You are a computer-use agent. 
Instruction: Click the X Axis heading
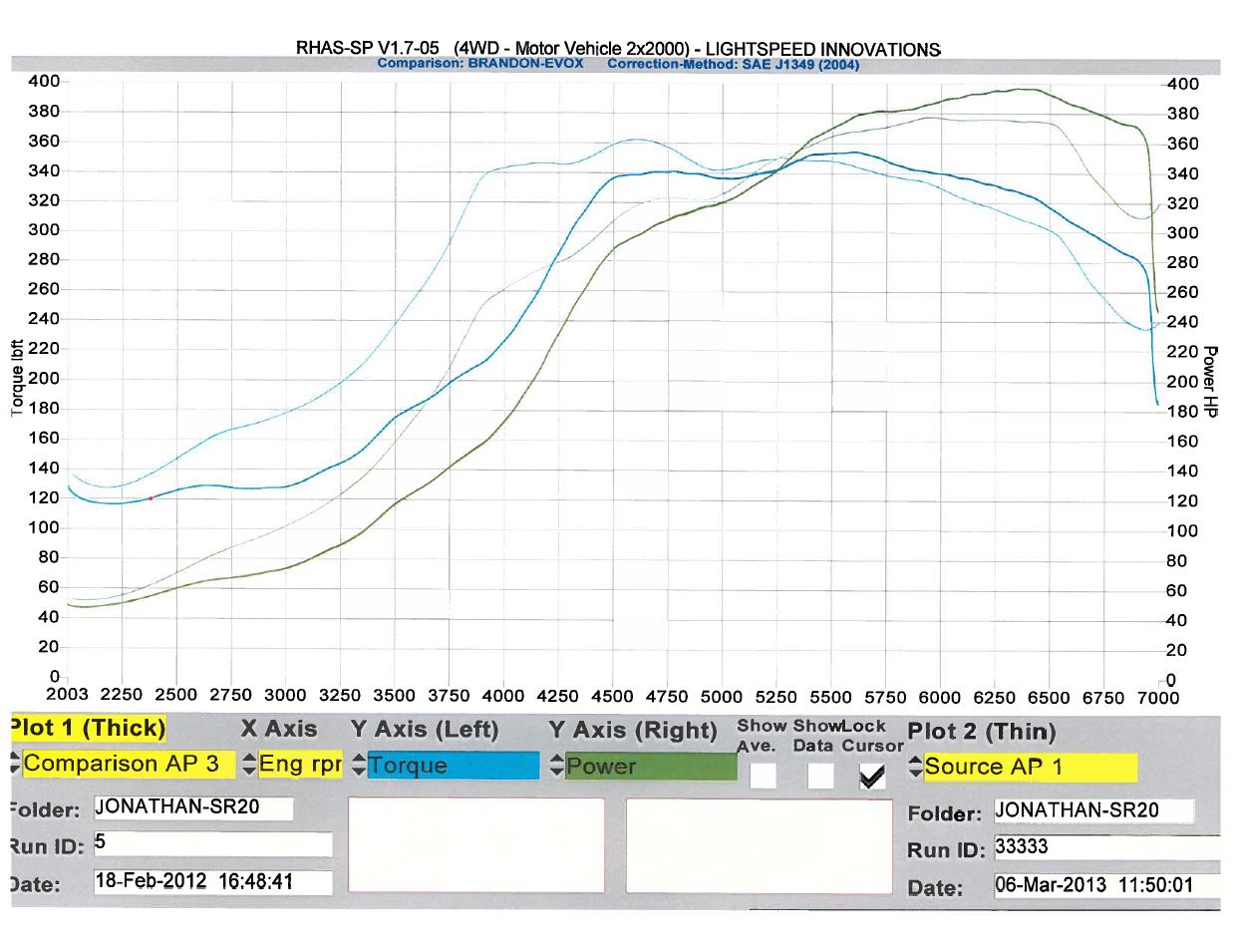pyautogui.click(x=279, y=729)
